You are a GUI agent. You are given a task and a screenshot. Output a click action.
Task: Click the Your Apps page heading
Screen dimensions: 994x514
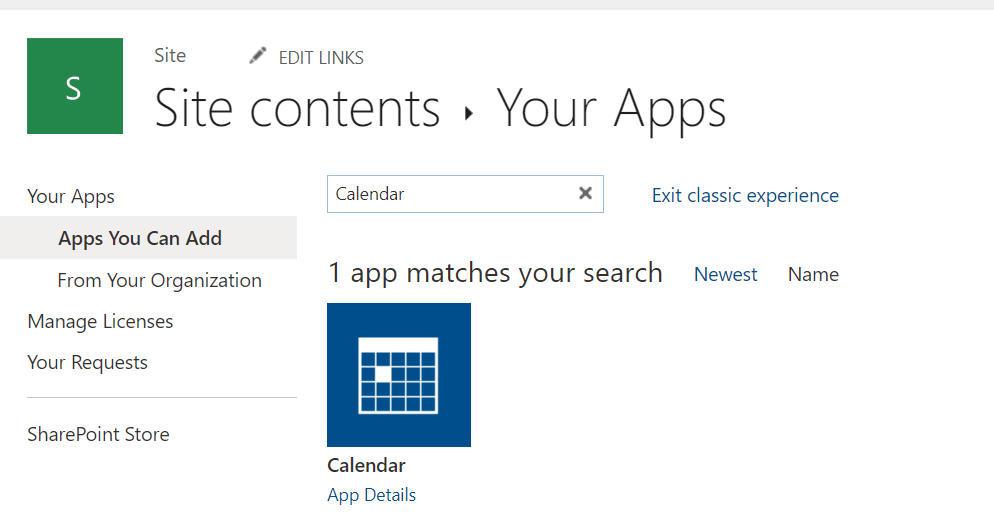(611, 109)
